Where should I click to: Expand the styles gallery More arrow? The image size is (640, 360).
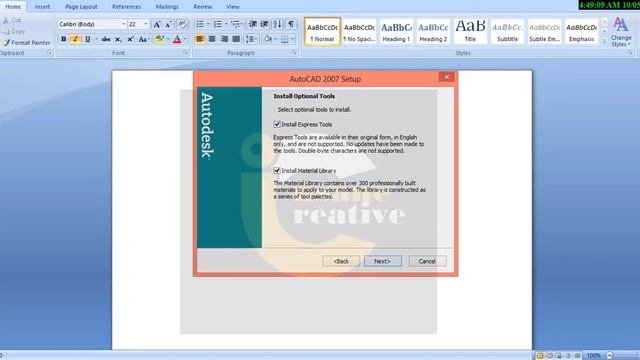[604, 41]
